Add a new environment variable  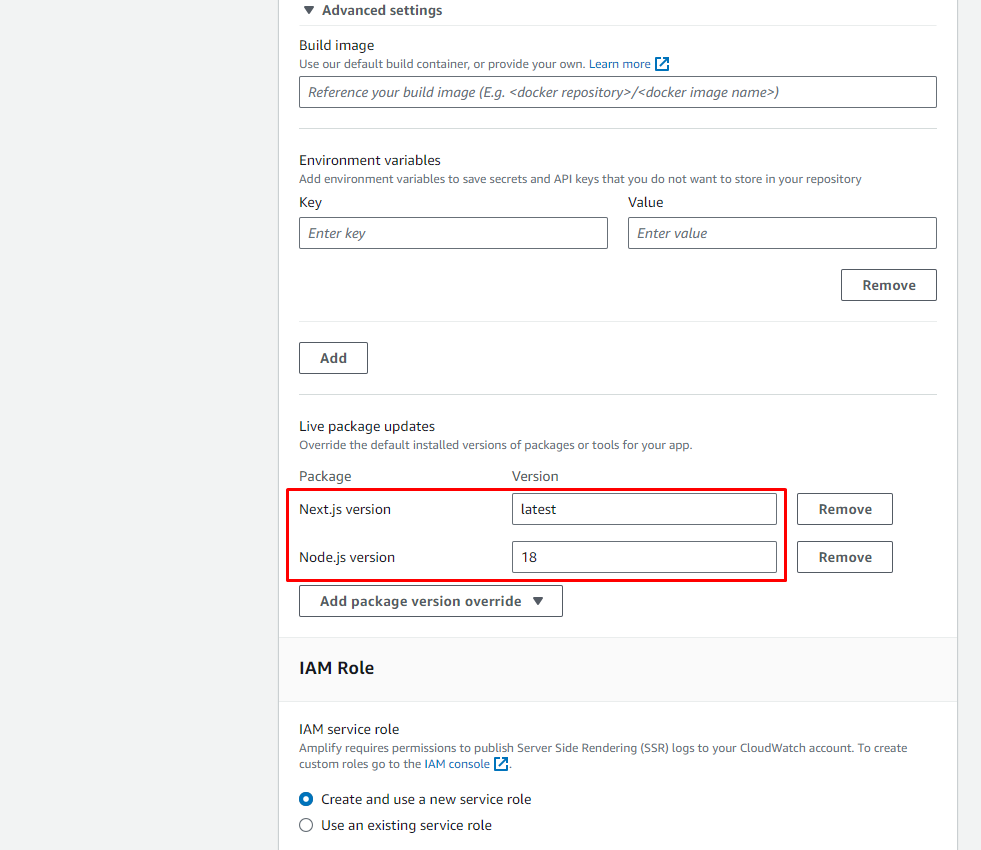pyautogui.click(x=333, y=358)
